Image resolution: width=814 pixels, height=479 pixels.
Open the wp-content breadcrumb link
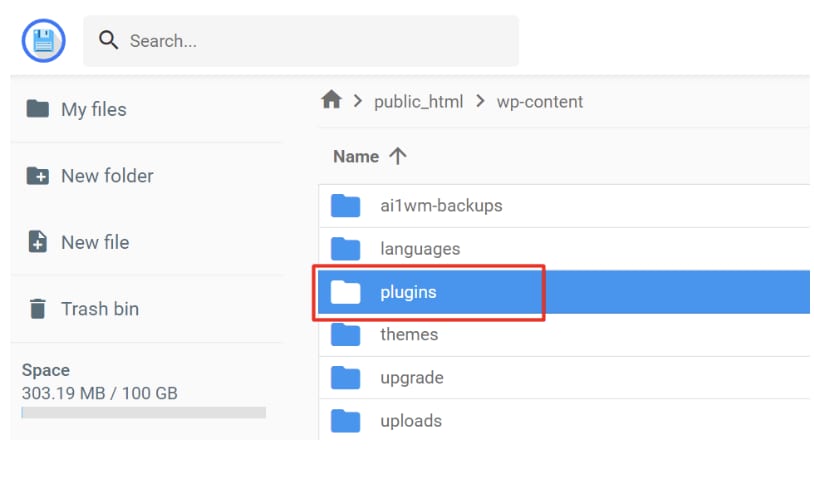[540, 101]
